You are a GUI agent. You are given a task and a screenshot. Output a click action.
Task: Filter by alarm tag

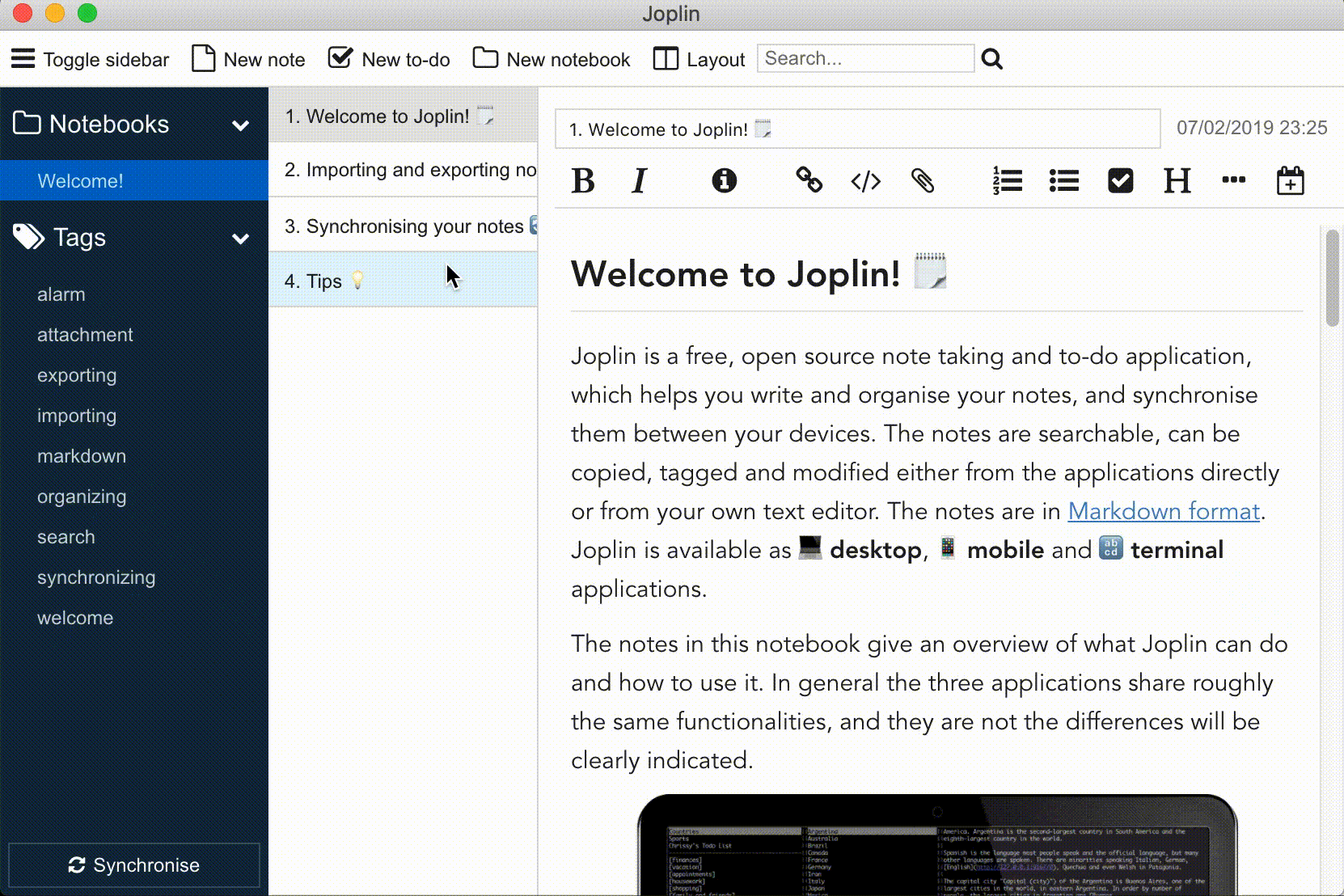click(61, 294)
